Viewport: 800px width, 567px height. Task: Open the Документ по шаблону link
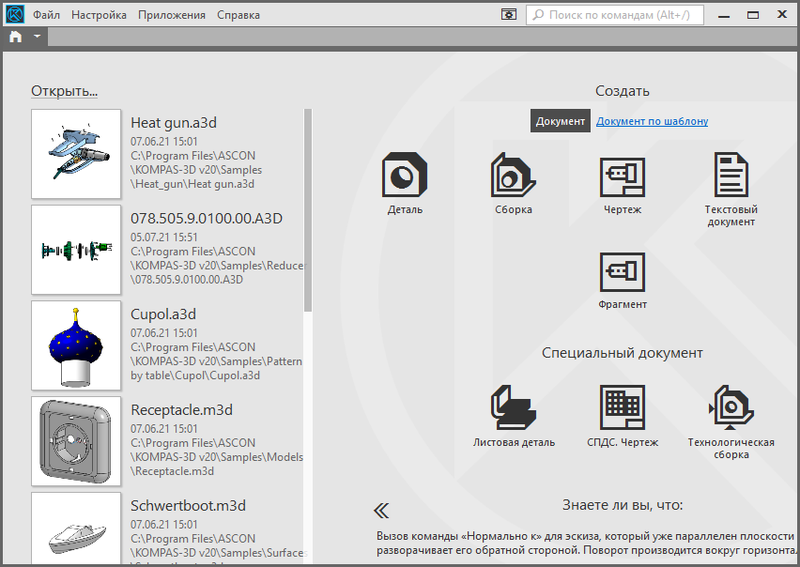(652, 121)
